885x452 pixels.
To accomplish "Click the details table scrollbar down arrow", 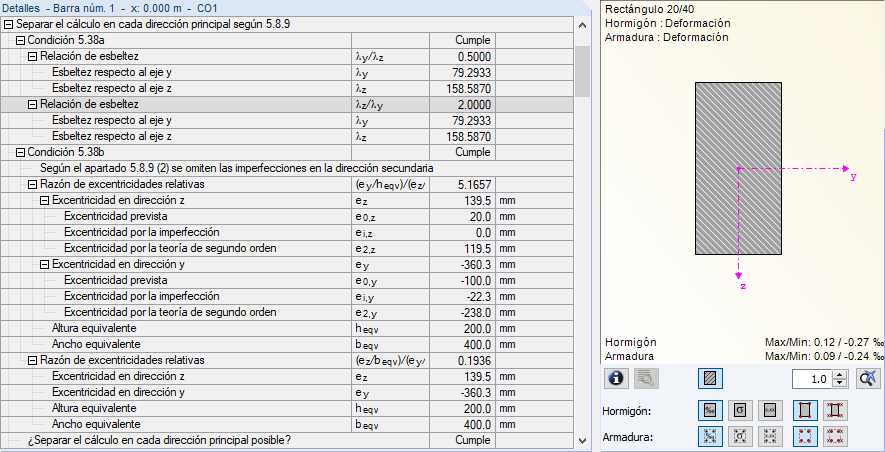I will pos(582,441).
